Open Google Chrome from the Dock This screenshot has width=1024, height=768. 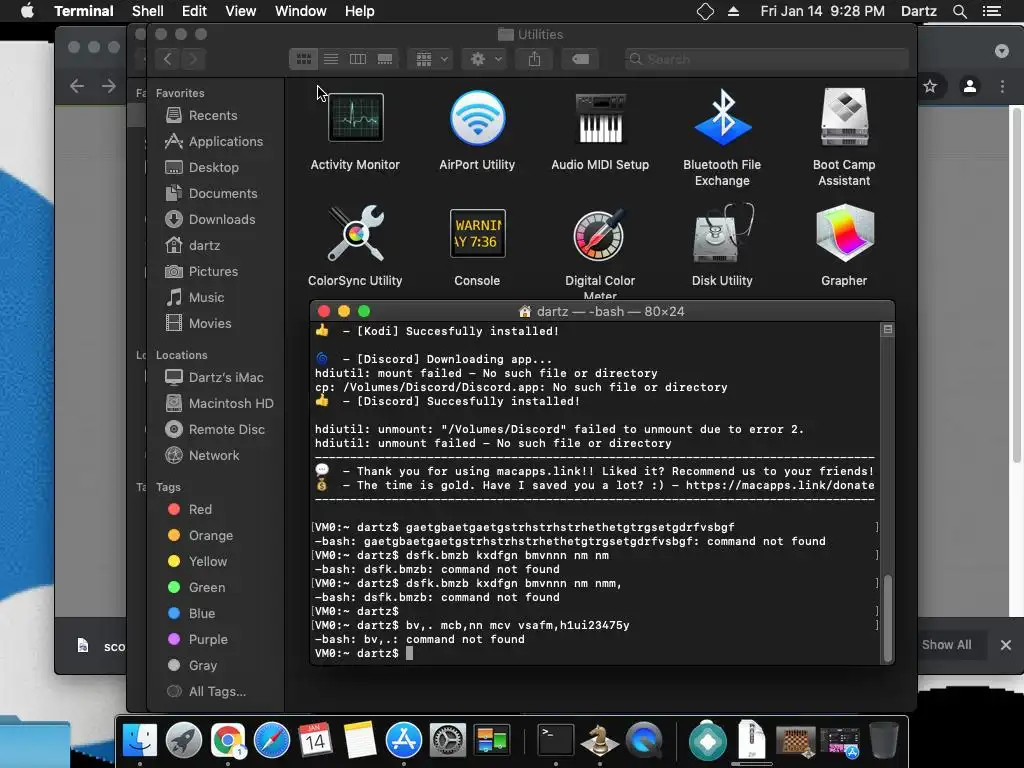coord(227,741)
